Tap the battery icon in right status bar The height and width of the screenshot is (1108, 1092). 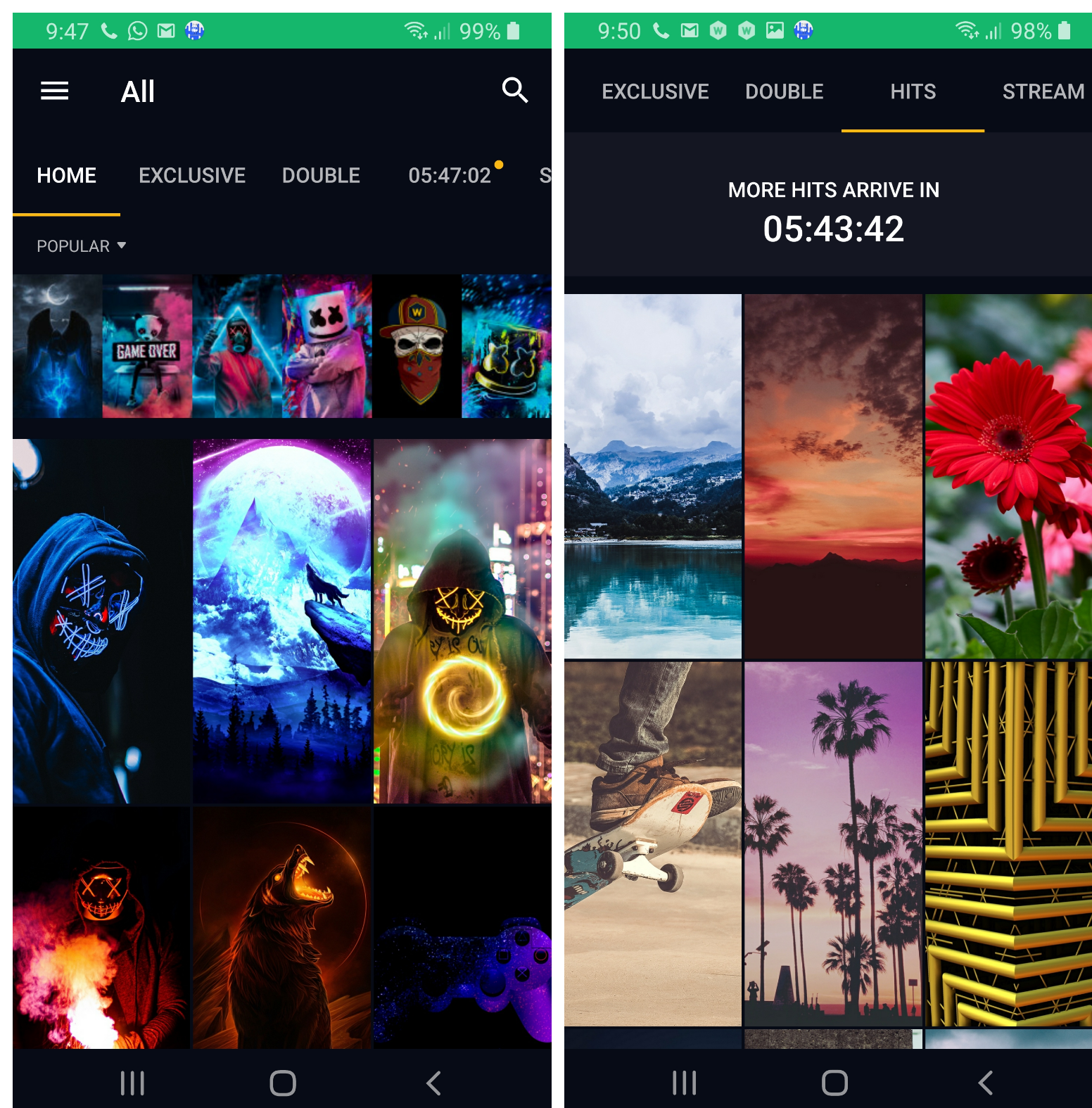click(1065, 31)
